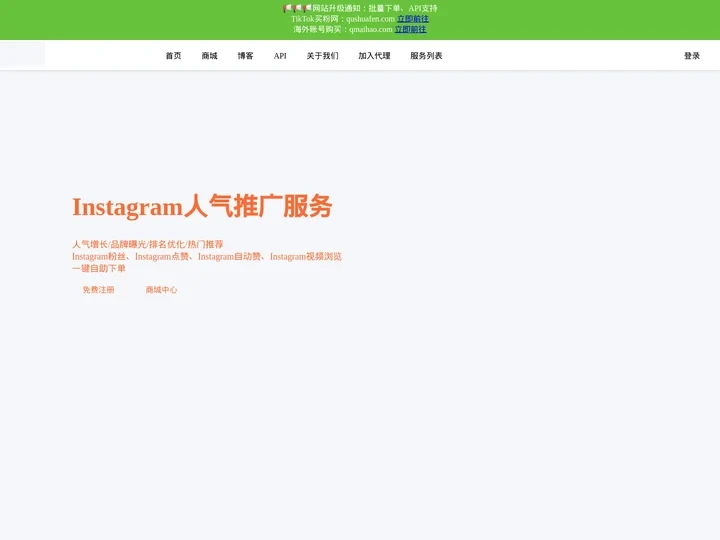
Task: Open the 首页 navigation item
Action: tap(173, 56)
